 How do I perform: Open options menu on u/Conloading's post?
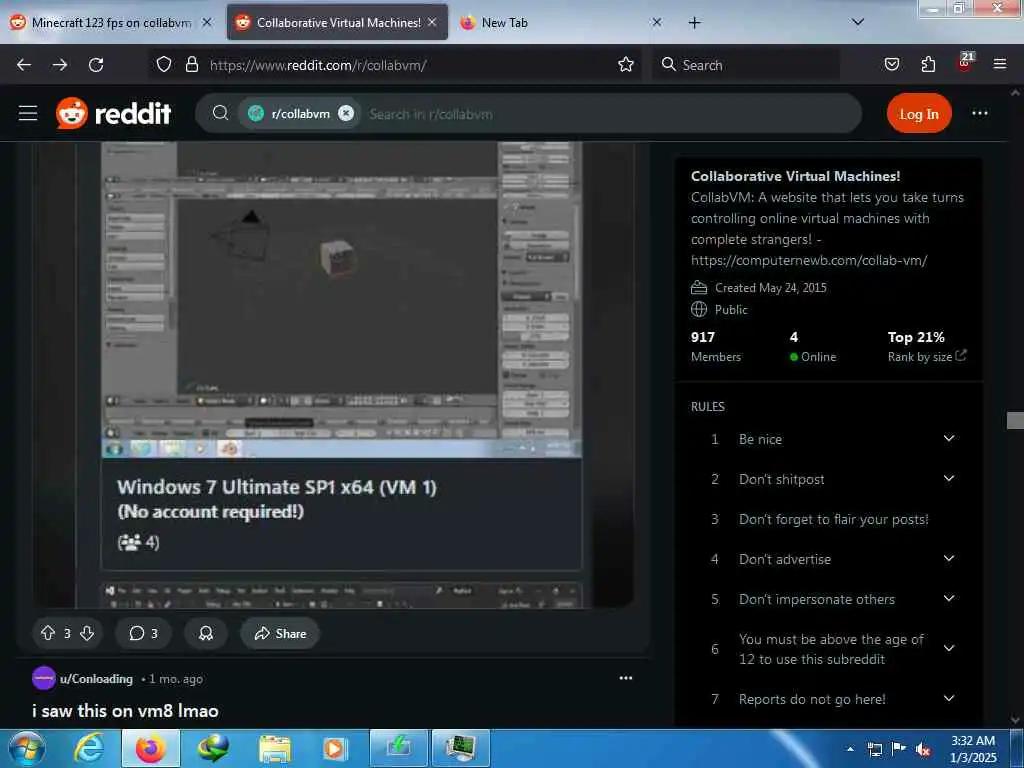click(x=626, y=679)
